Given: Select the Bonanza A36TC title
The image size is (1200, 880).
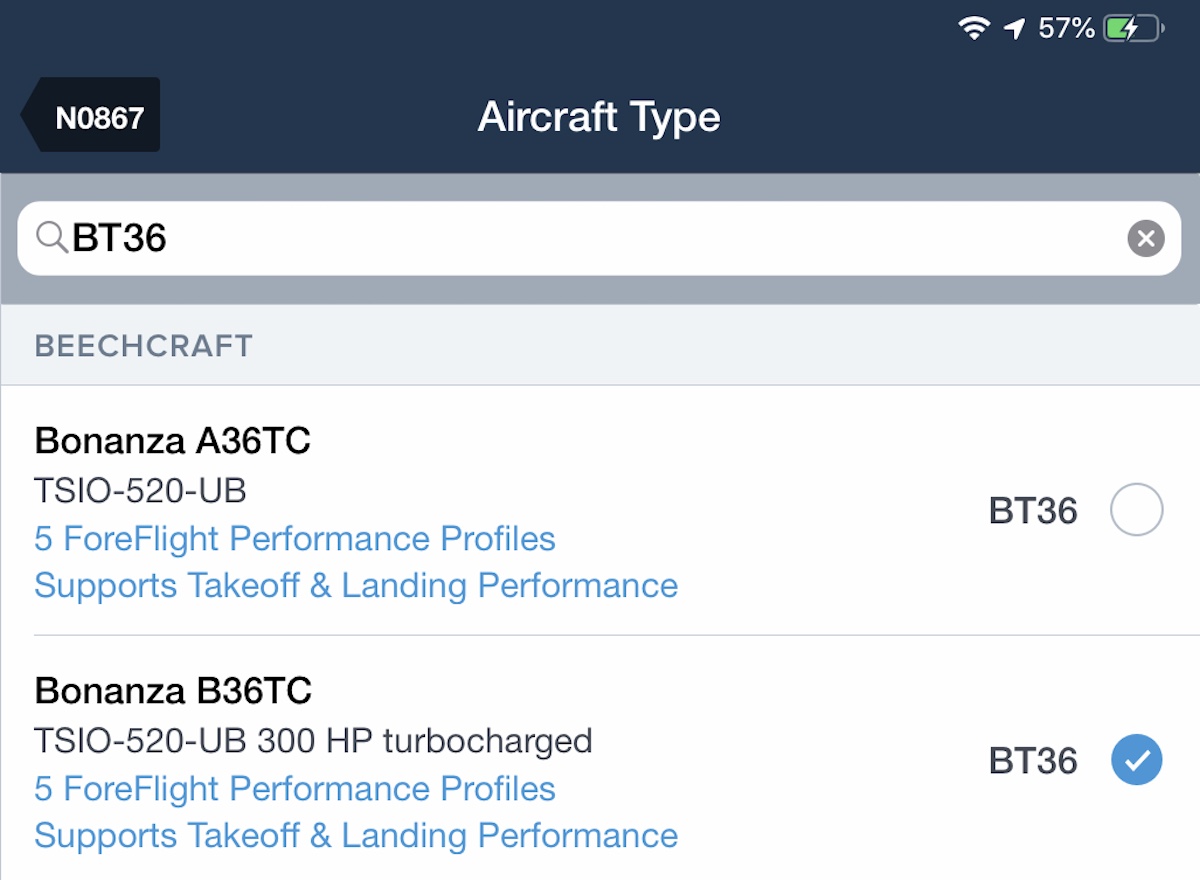Looking at the screenshot, I should coord(173,440).
